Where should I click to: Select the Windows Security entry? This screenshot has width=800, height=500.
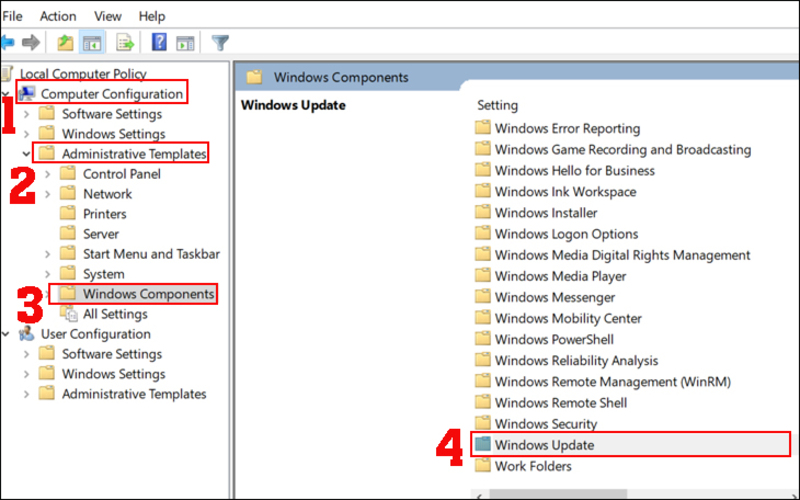545,423
